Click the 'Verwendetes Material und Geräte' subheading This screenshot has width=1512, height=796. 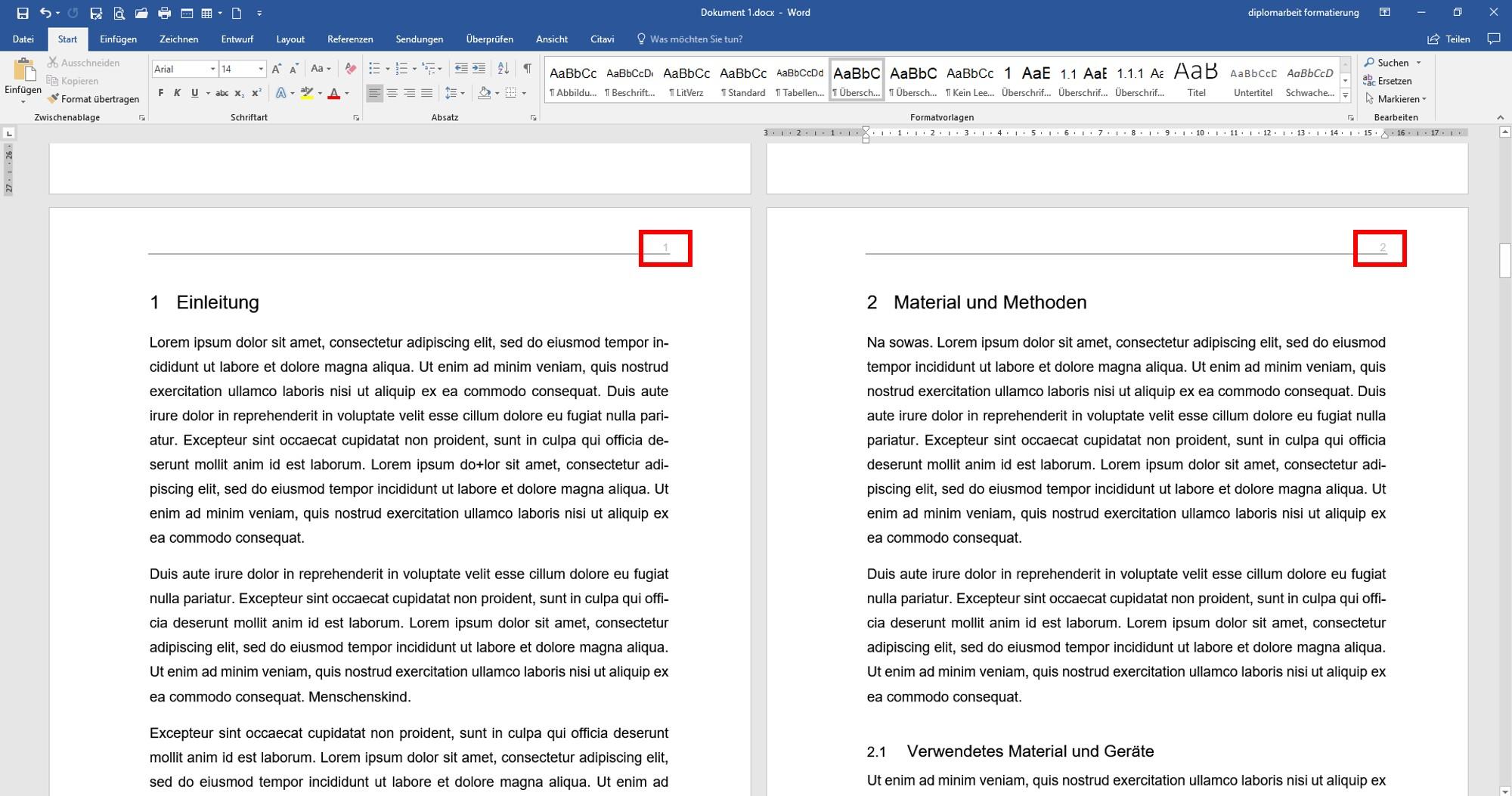(1030, 751)
